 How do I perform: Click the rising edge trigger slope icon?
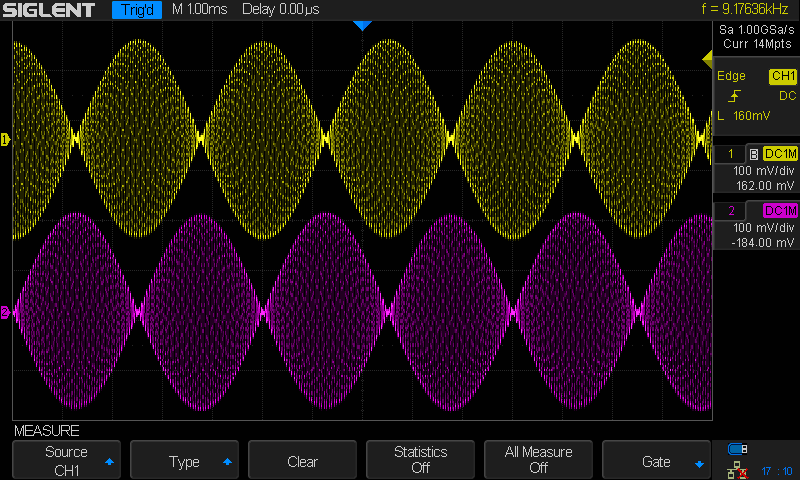click(x=735, y=96)
